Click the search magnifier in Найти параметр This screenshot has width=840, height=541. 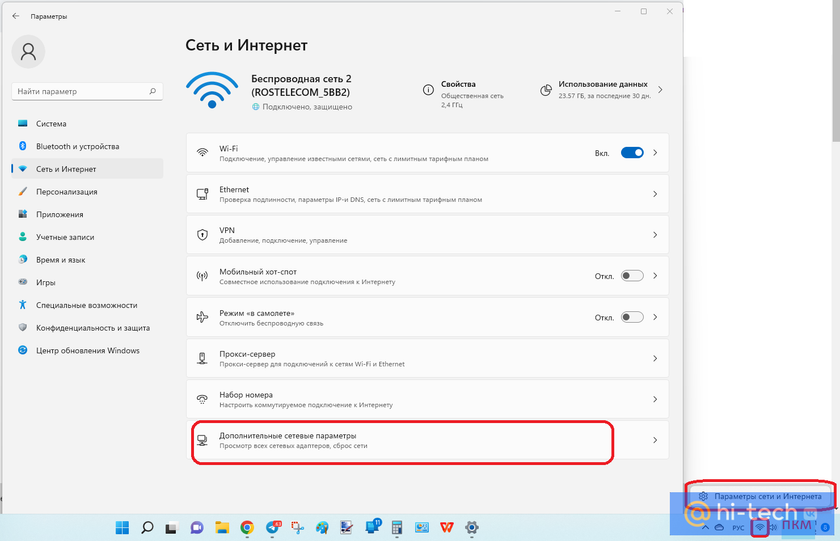pos(153,91)
